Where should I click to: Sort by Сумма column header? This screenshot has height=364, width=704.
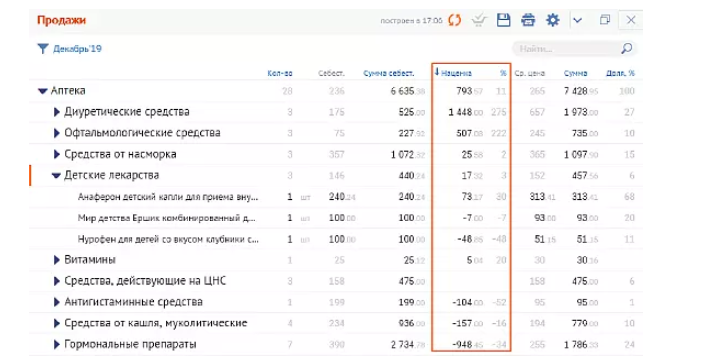[576, 73]
